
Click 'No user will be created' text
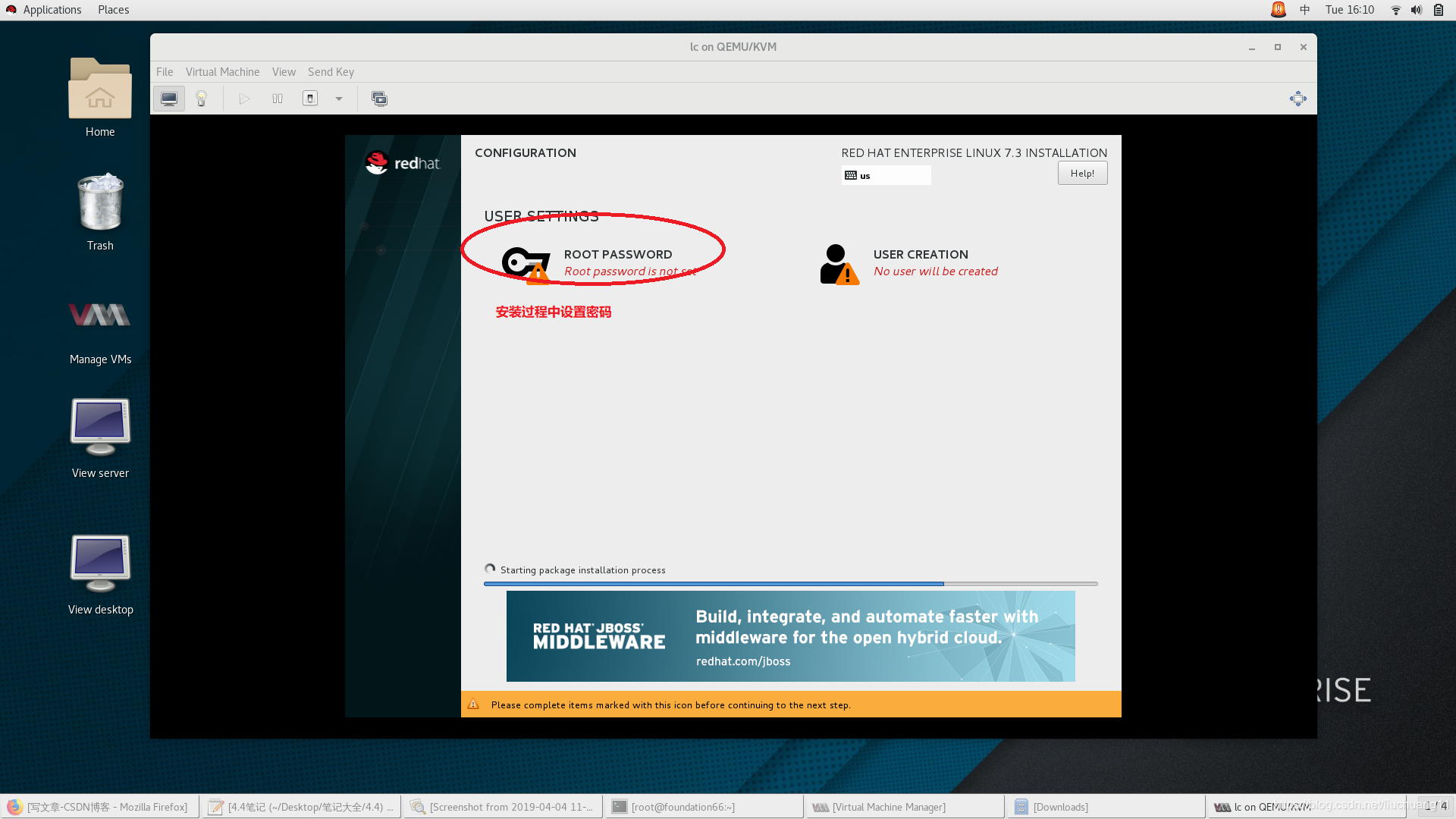pyautogui.click(x=936, y=271)
